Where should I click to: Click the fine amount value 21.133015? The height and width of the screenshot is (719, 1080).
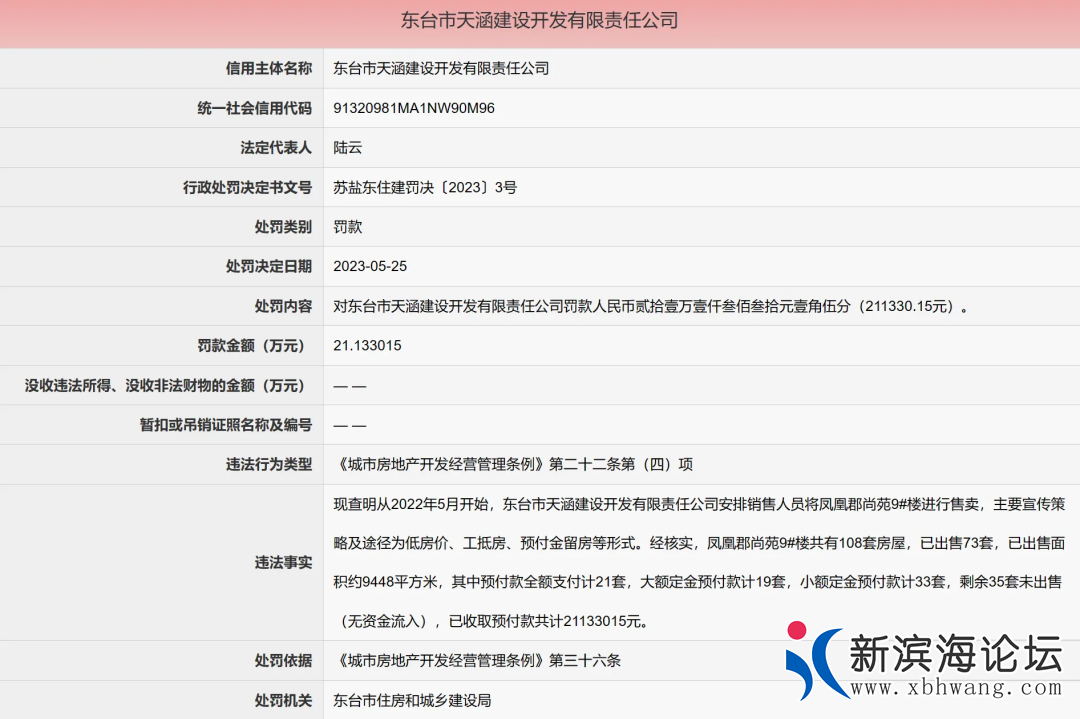pyautogui.click(x=367, y=345)
